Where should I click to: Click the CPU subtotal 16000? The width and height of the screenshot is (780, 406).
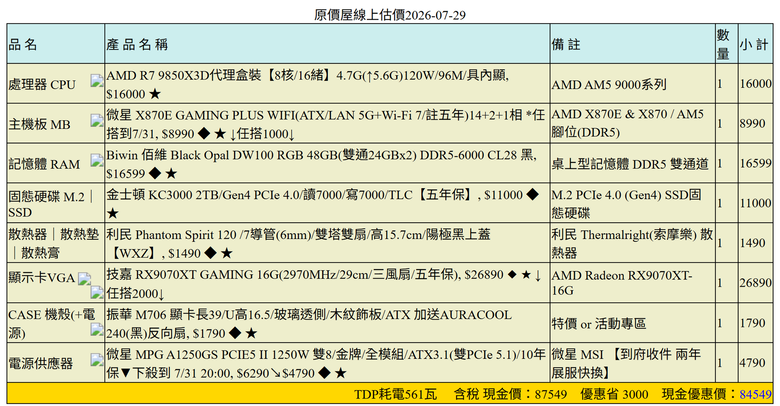click(756, 84)
